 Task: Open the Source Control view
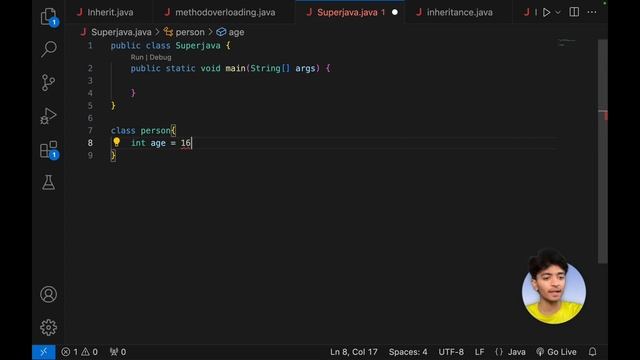(49, 83)
